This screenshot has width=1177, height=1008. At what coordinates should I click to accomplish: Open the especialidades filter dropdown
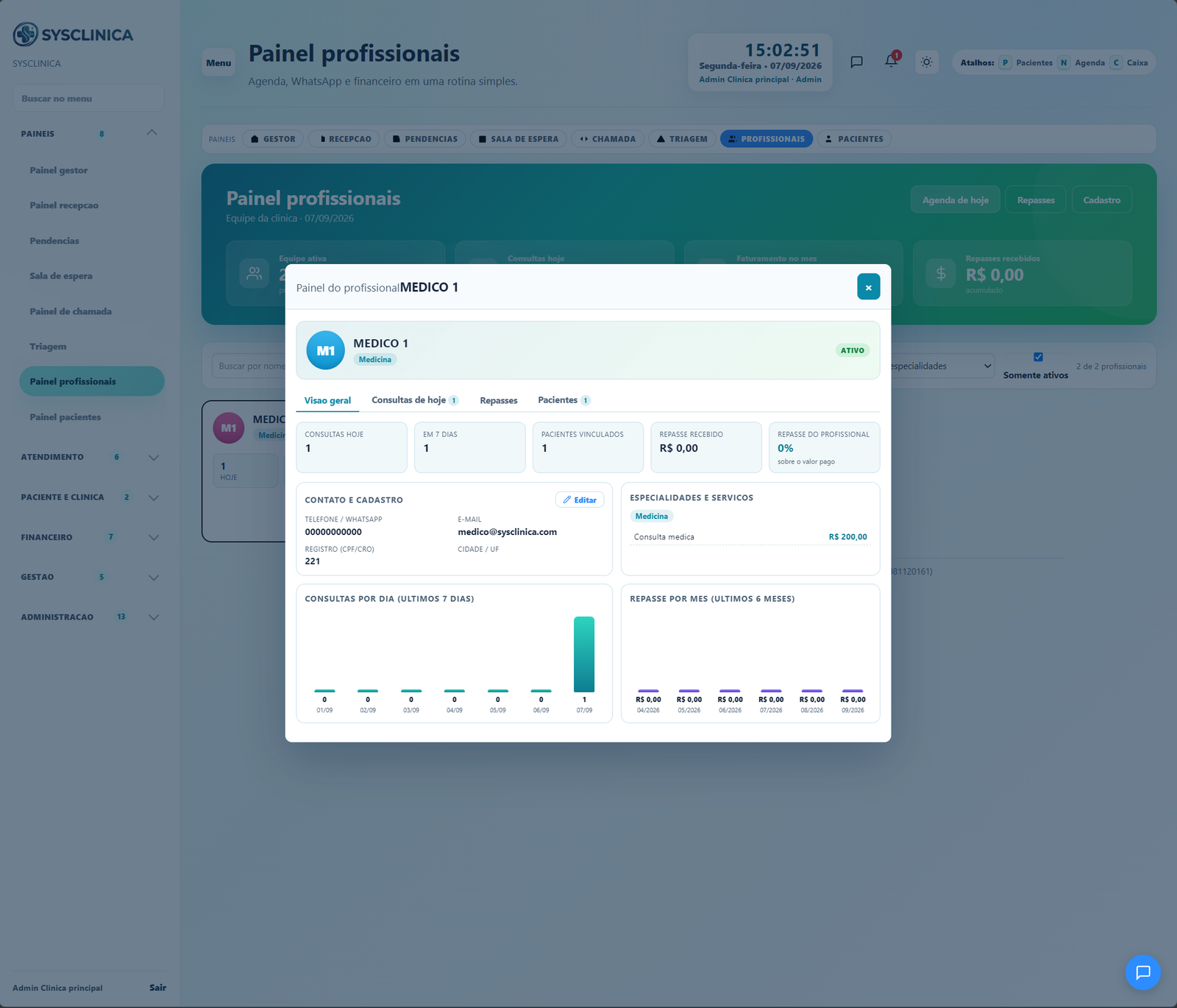click(x=942, y=366)
